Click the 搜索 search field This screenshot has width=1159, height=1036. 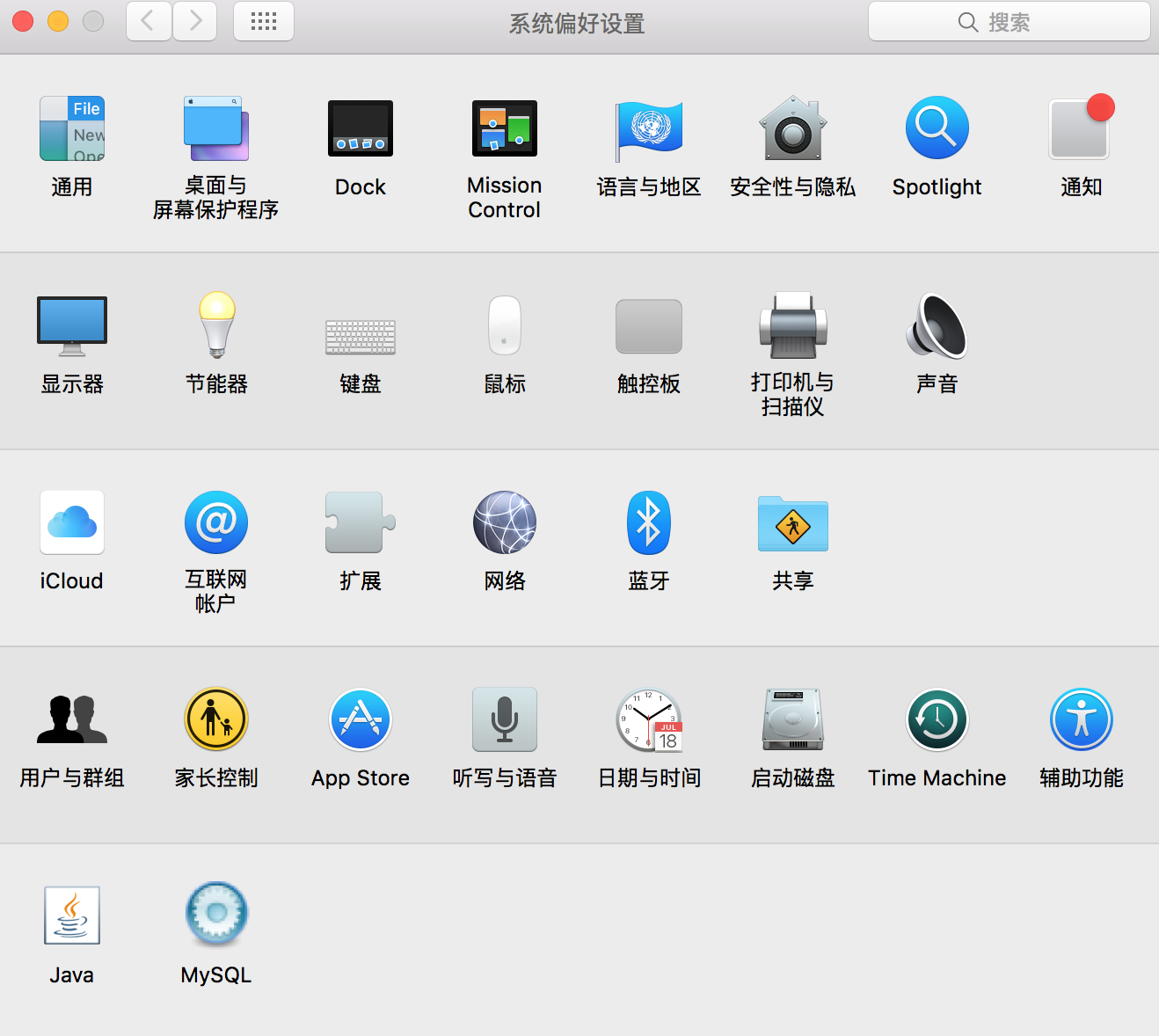pyautogui.click(x=1010, y=21)
